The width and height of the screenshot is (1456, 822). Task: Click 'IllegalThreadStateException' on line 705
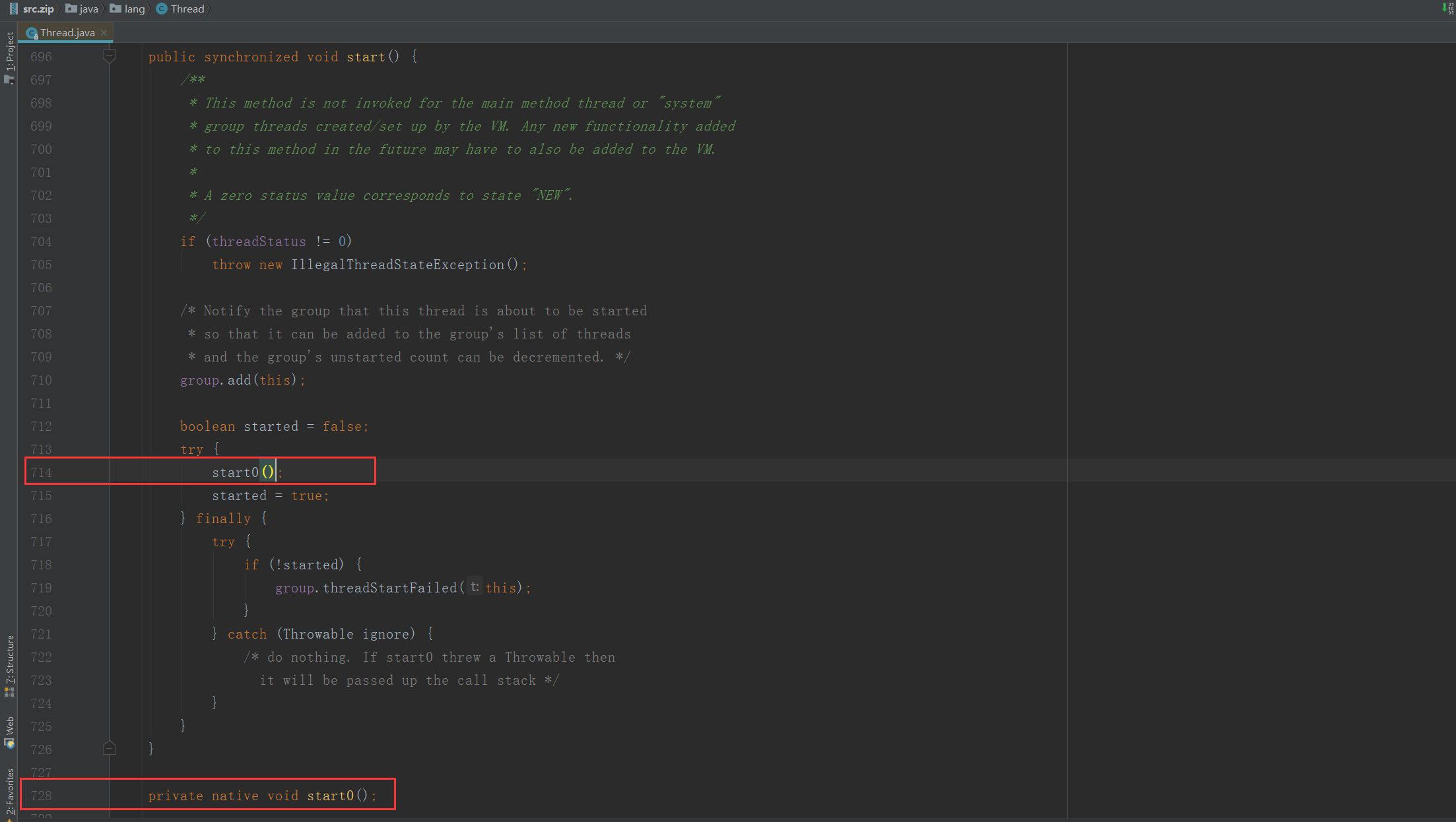pyautogui.click(x=397, y=265)
